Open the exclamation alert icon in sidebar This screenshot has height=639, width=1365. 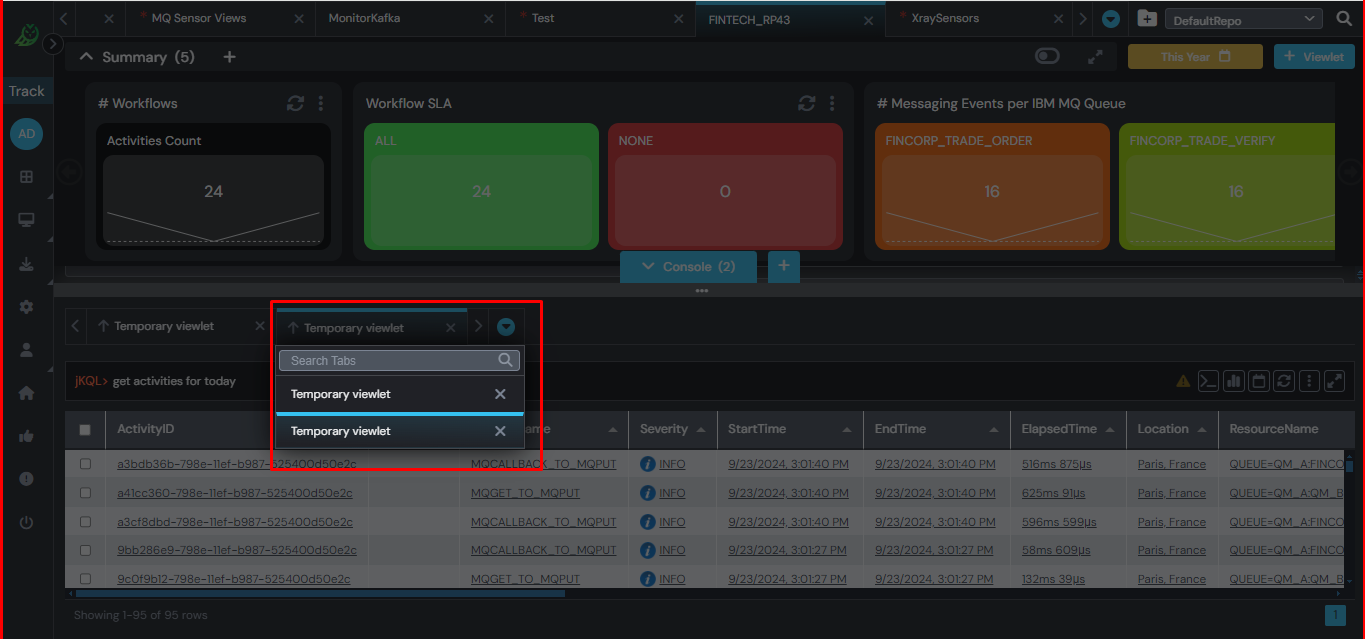26,479
